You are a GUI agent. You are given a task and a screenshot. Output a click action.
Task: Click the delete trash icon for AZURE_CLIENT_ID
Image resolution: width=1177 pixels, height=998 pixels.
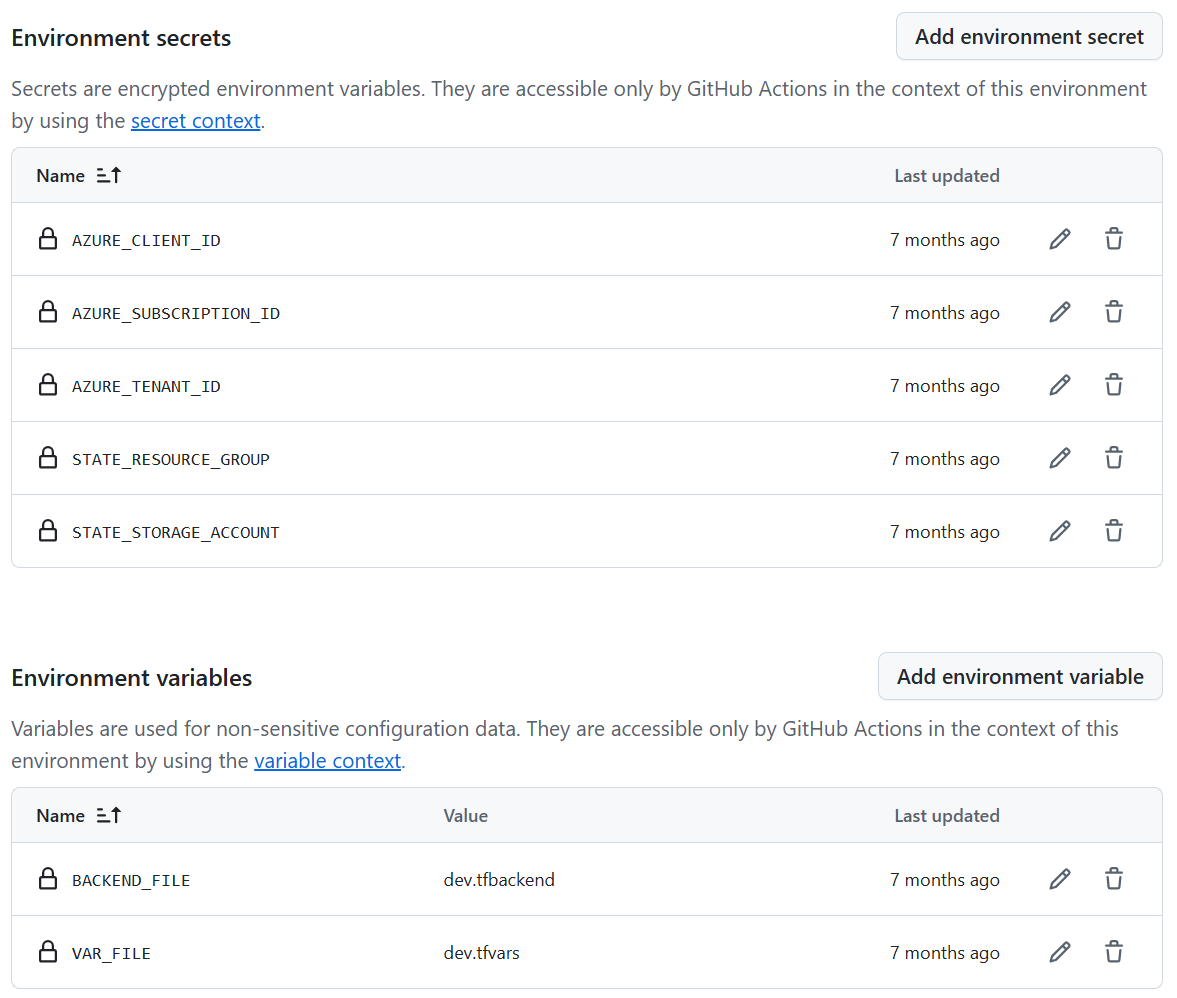point(1114,239)
